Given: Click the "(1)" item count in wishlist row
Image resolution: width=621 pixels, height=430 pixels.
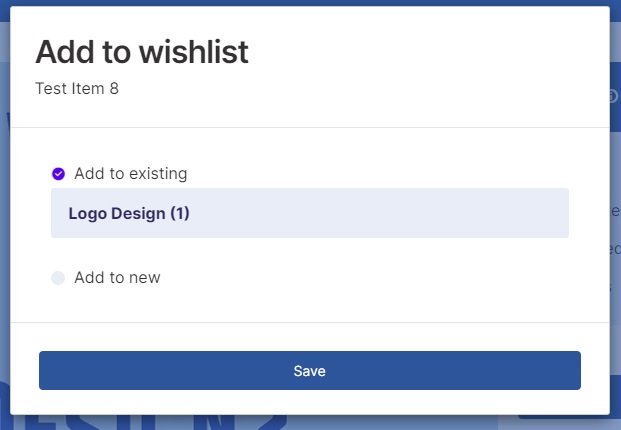Looking at the screenshot, I should click(x=179, y=213).
